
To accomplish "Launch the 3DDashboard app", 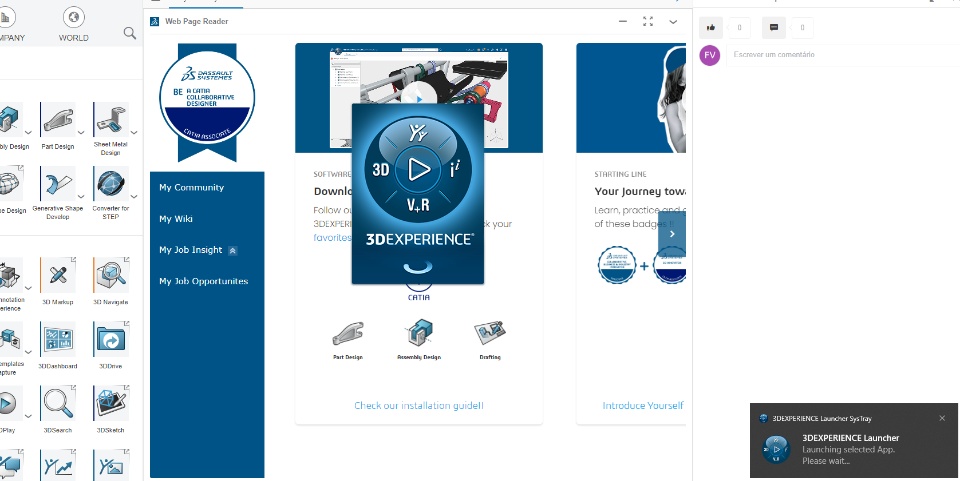I will point(58,340).
